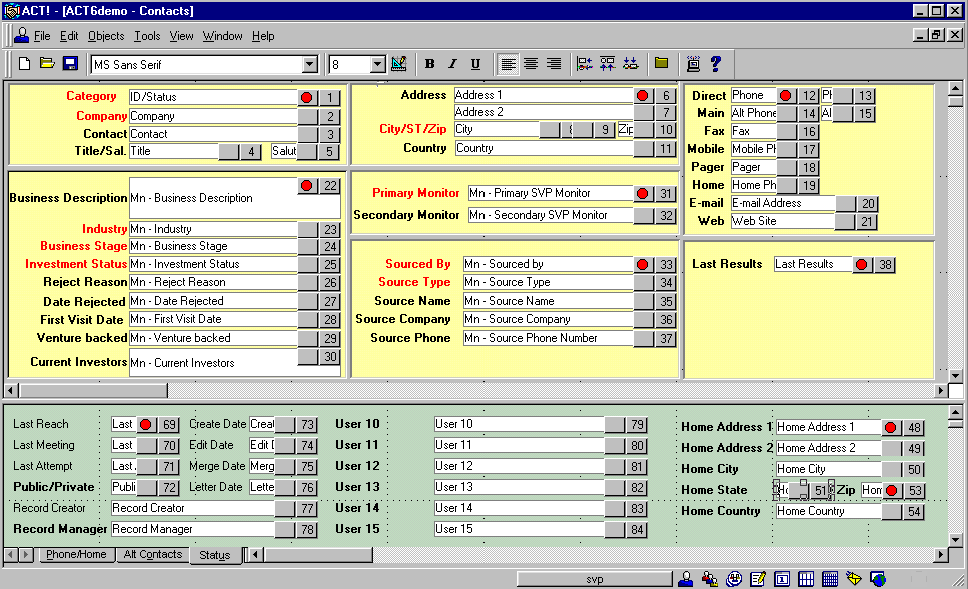Screen dimensions: 968x589
Task: Center text alignment in toolbar
Action: point(531,64)
